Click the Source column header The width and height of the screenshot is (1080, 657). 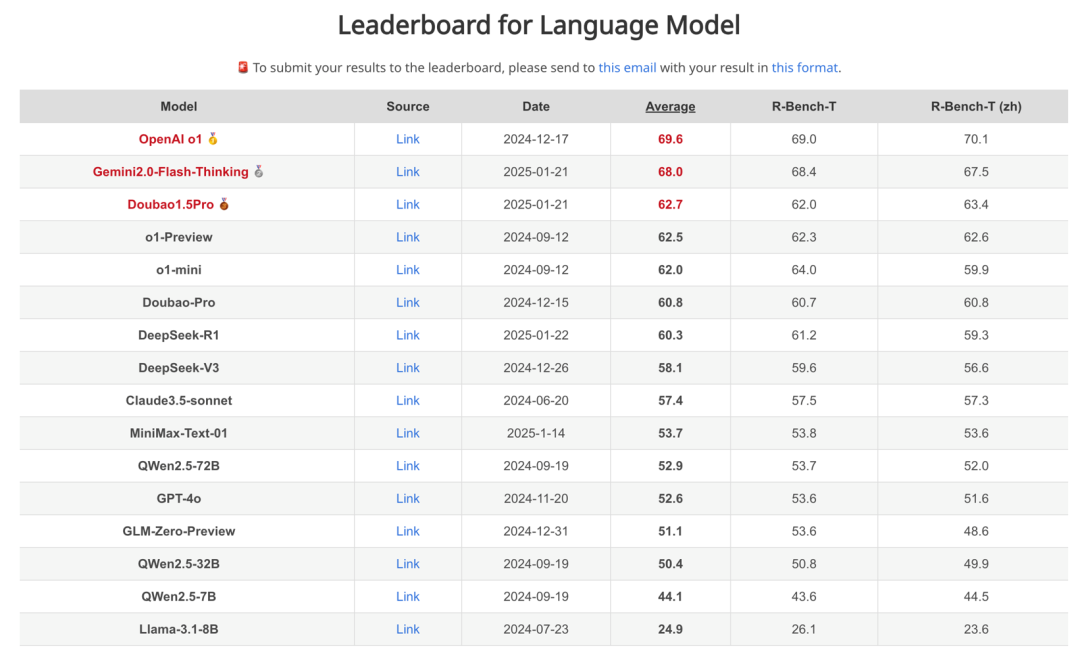[408, 107]
